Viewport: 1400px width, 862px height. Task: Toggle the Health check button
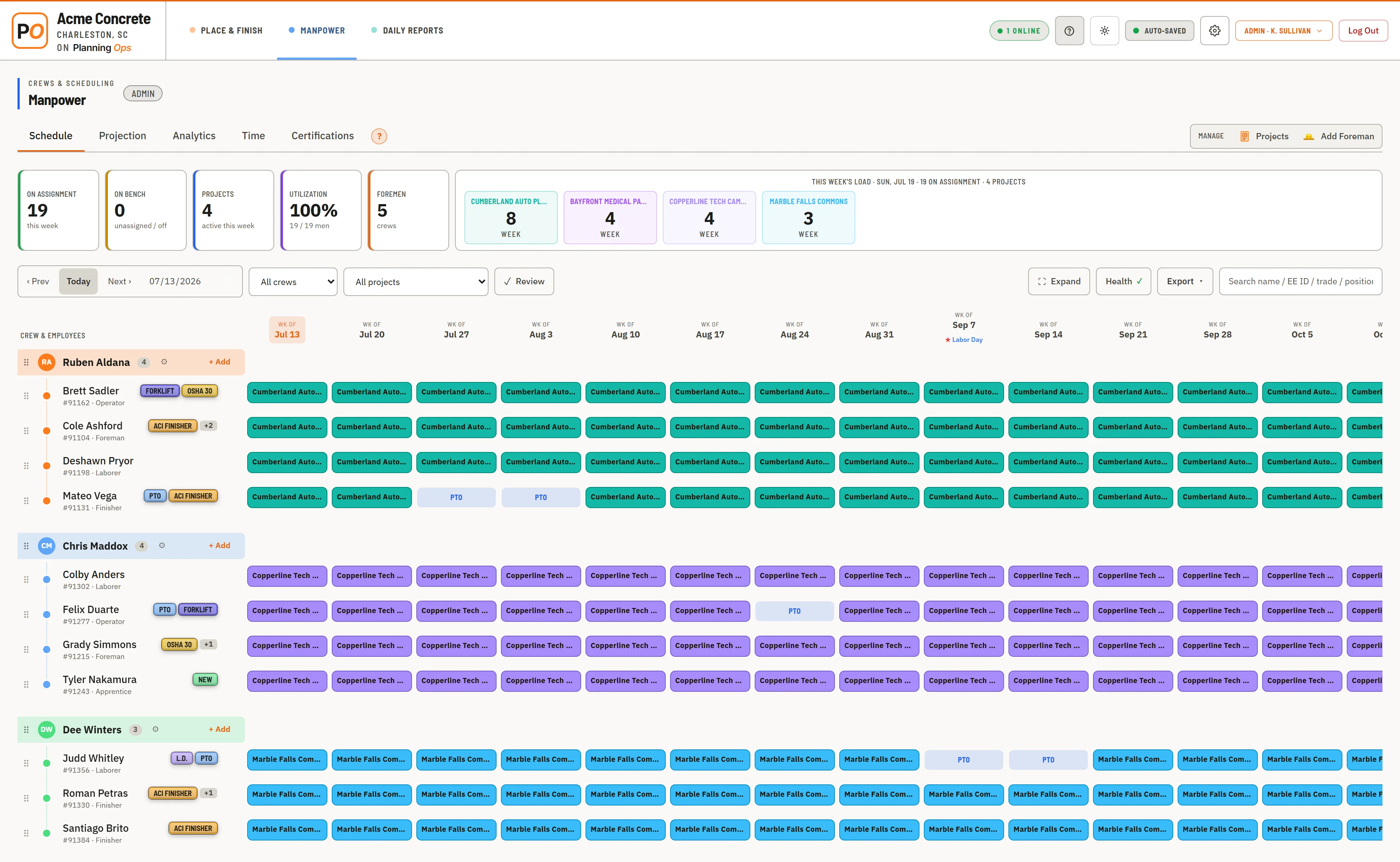click(x=1123, y=282)
